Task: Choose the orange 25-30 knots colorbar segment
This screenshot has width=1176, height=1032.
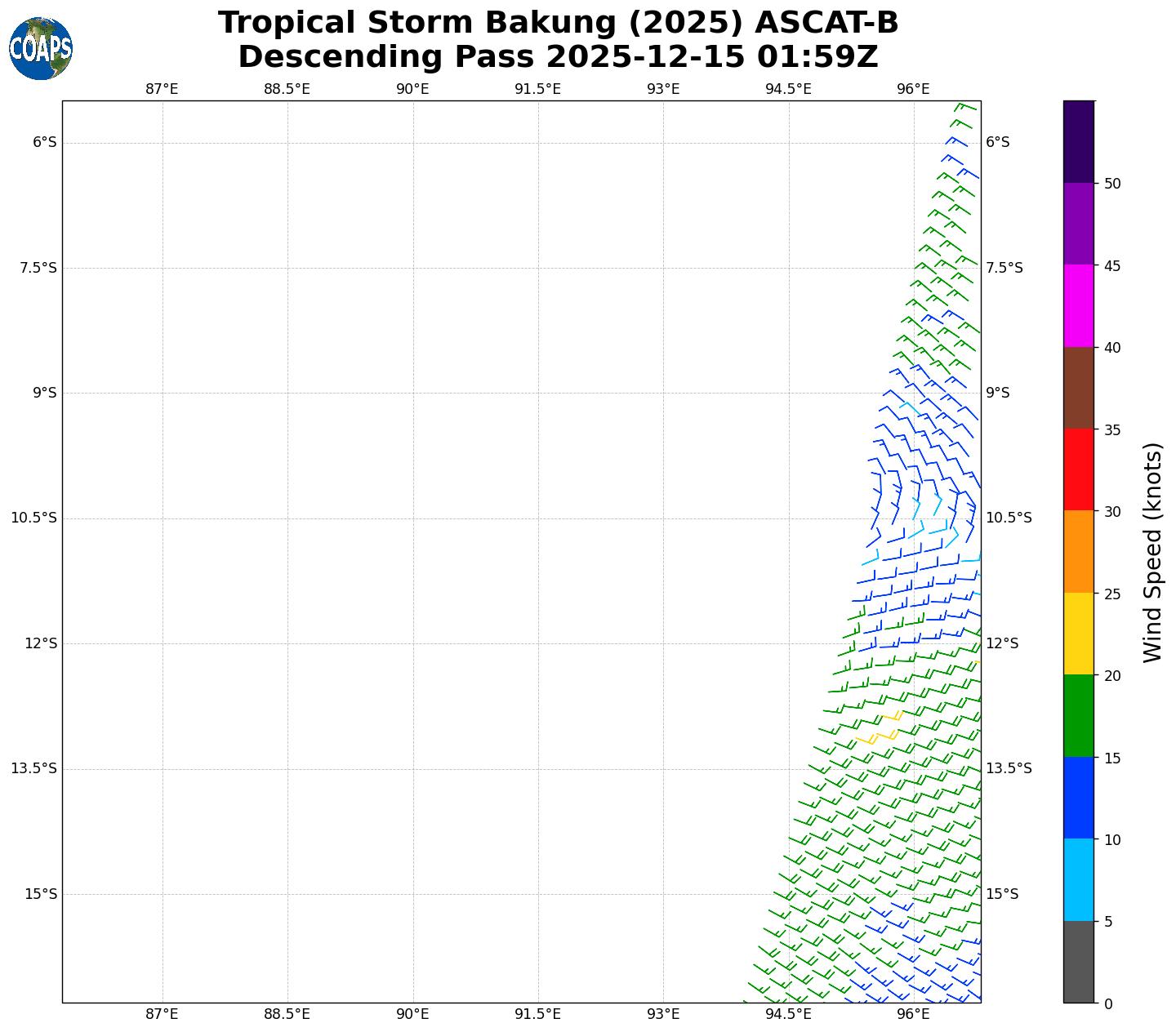Action: [1078, 551]
